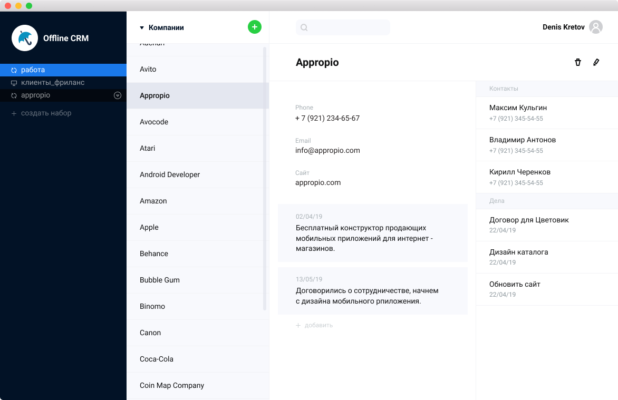Click the search magnifier icon
Image resolution: width=618 pixels, height=400 pixels.
(305, 28)
